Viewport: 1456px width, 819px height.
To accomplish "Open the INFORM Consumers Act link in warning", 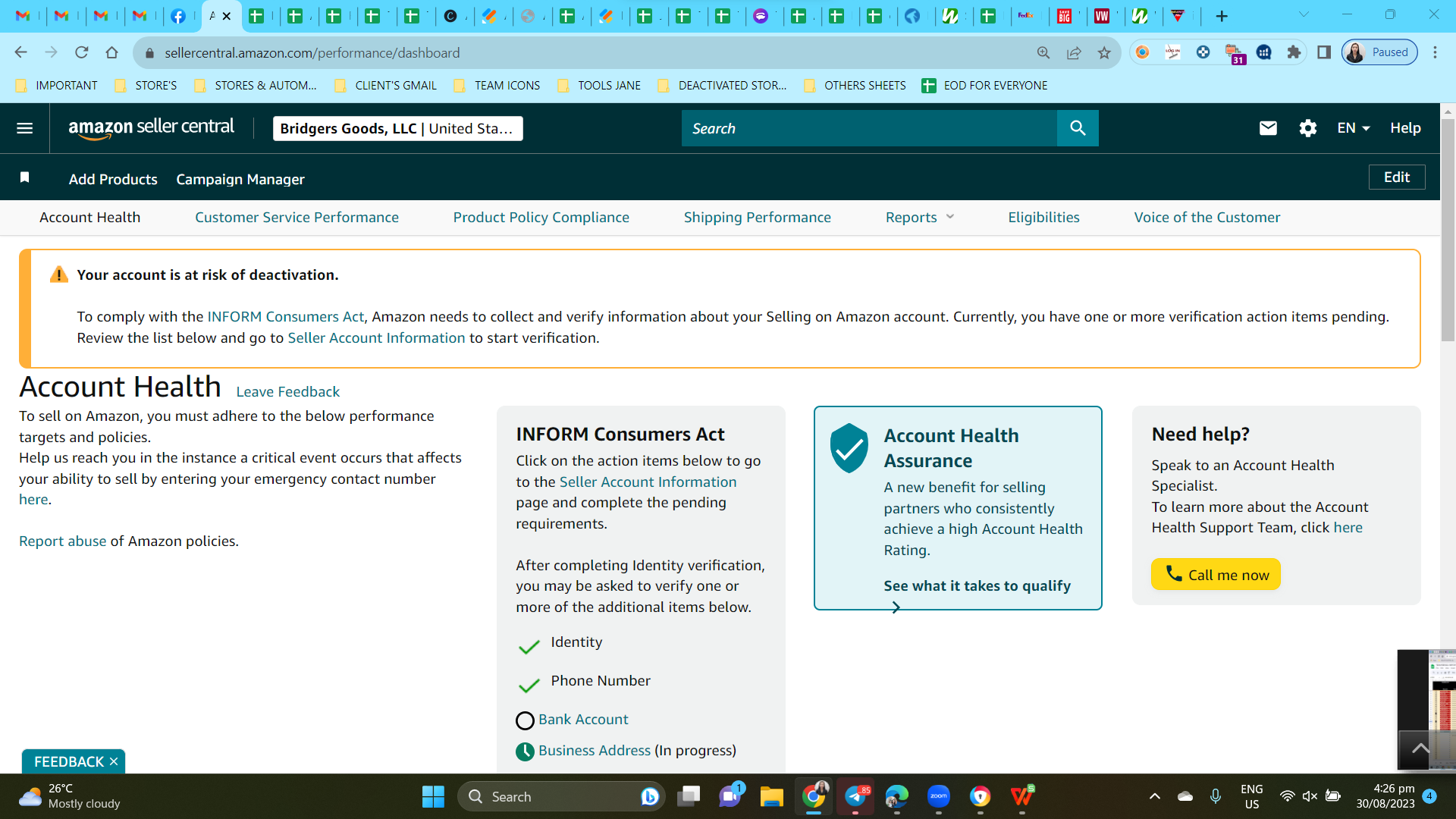I will click(x=285, y=317).
